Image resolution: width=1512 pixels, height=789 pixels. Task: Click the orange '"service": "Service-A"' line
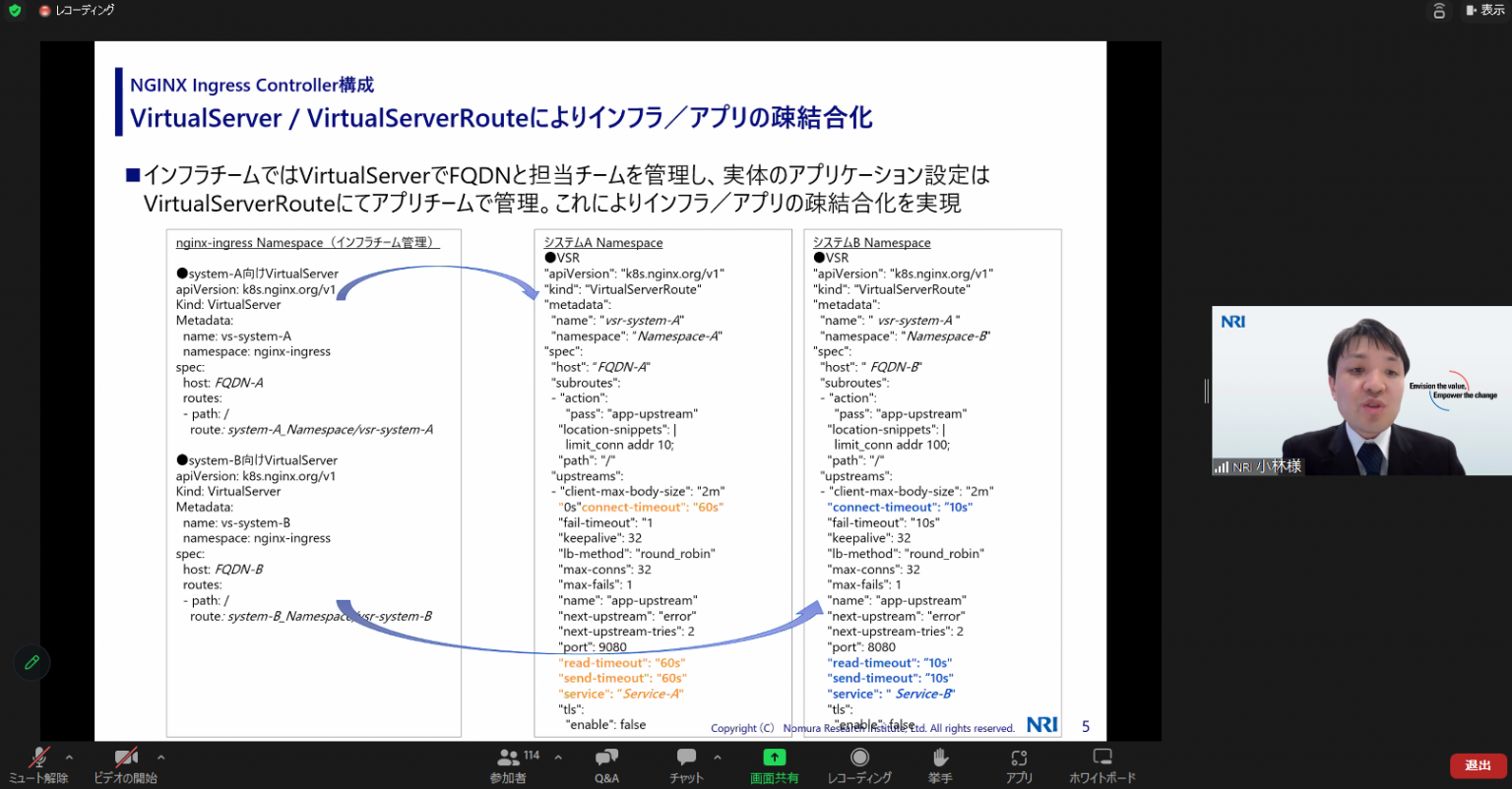tap(621, 694)
